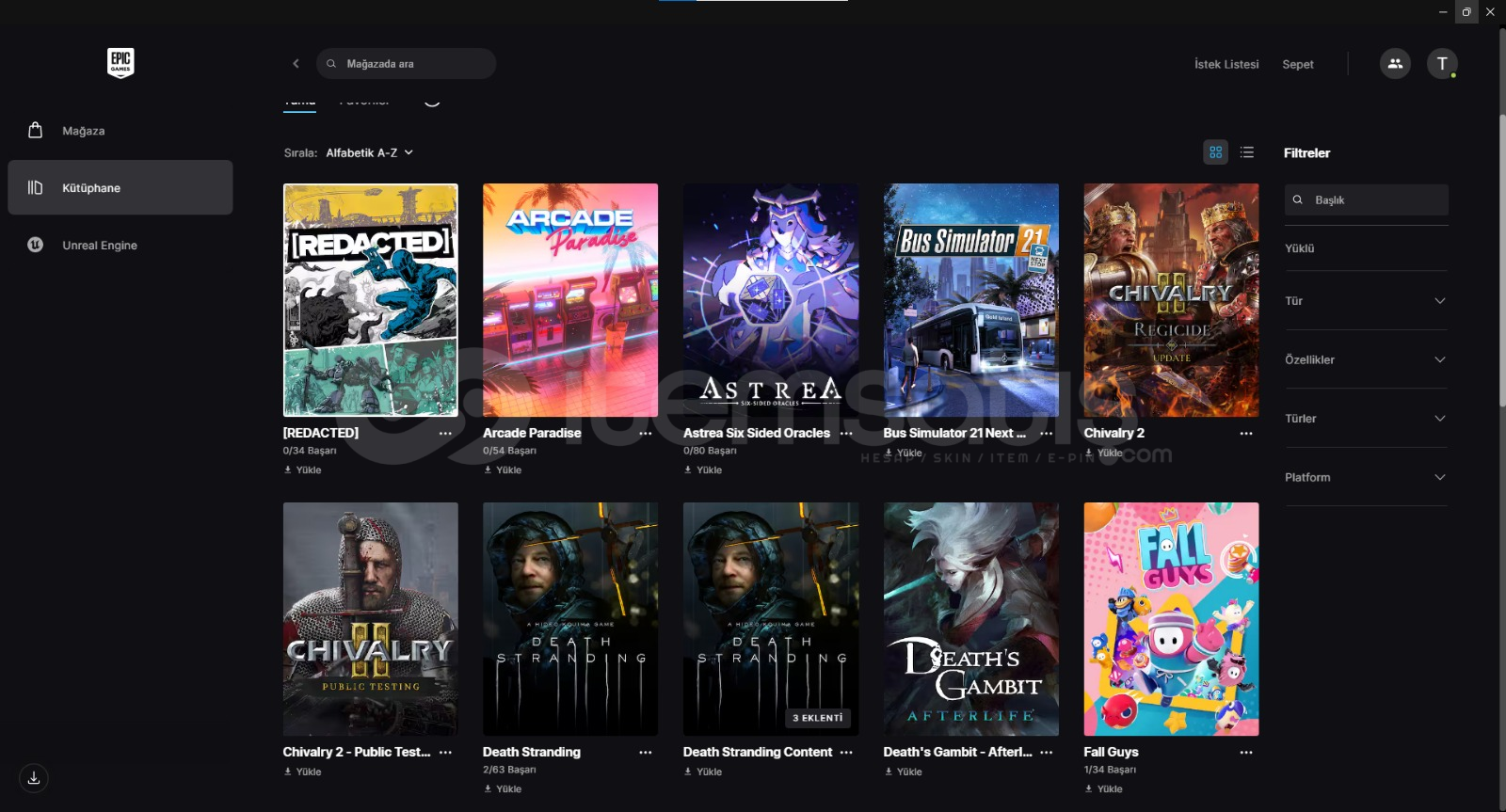
Task: Open more options for Death Stranding Content
Action: (846, 753)
